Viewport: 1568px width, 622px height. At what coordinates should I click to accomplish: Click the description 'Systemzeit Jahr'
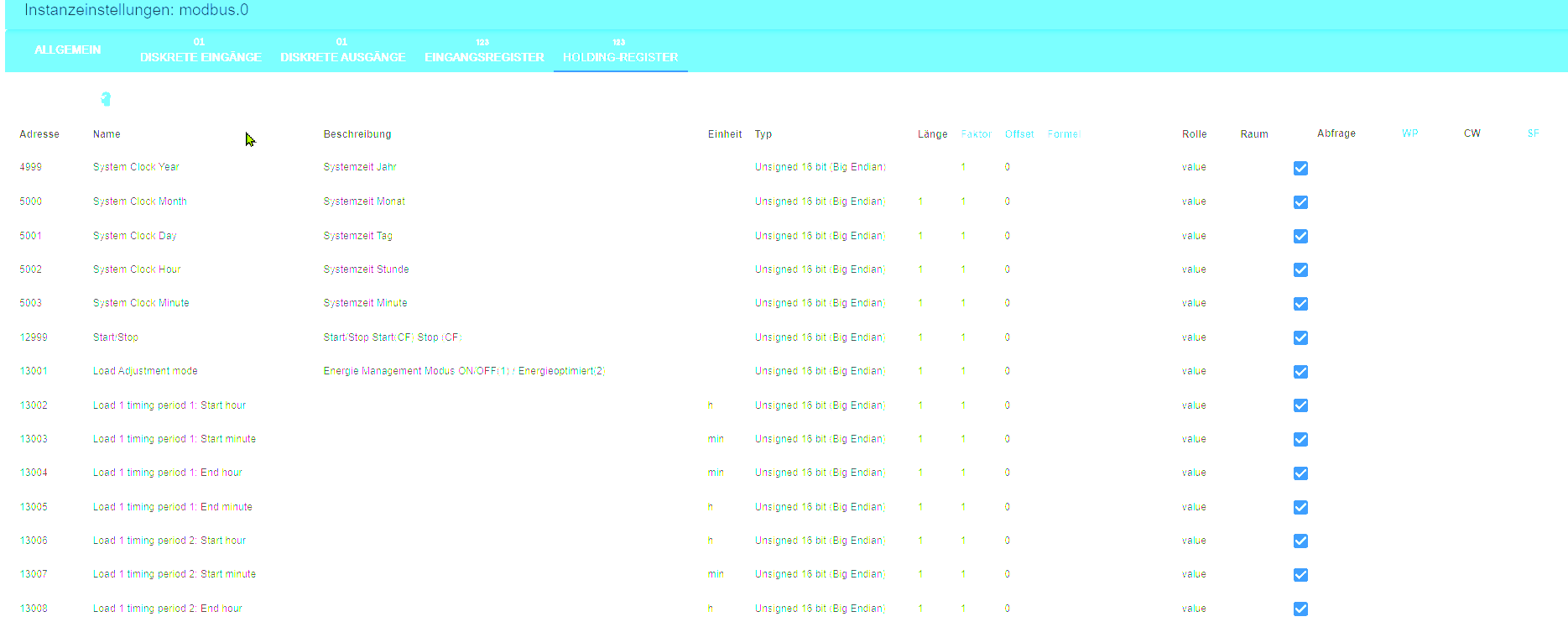click(x=360, y=167)
